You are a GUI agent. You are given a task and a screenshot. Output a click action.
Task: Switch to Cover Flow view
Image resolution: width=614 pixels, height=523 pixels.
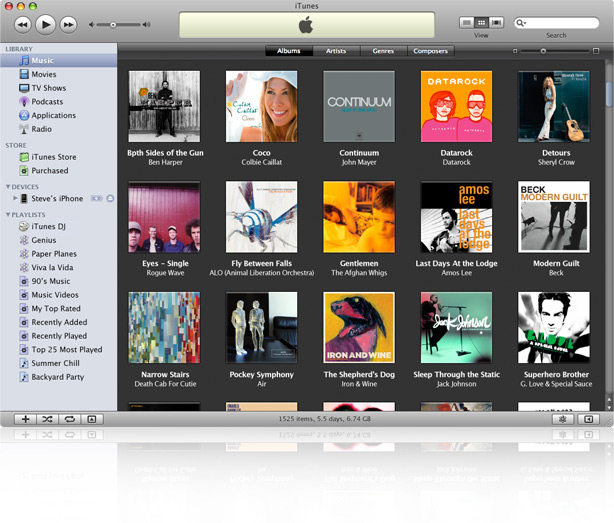pyautogui.click(x=496, y=23)
